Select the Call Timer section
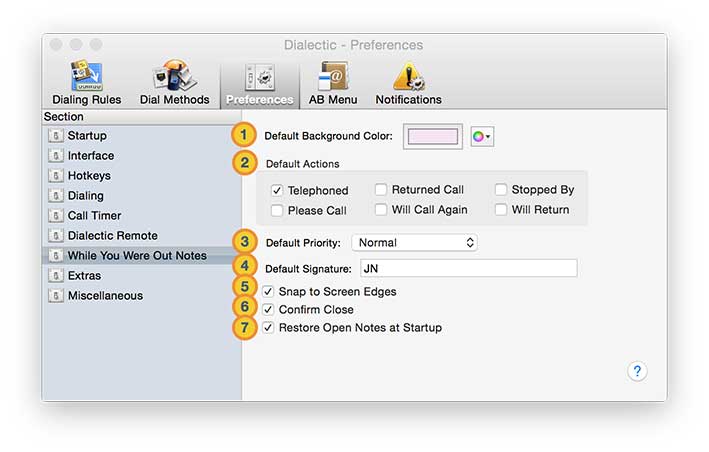This screenshot has height=452, width=709. [142, 216]
